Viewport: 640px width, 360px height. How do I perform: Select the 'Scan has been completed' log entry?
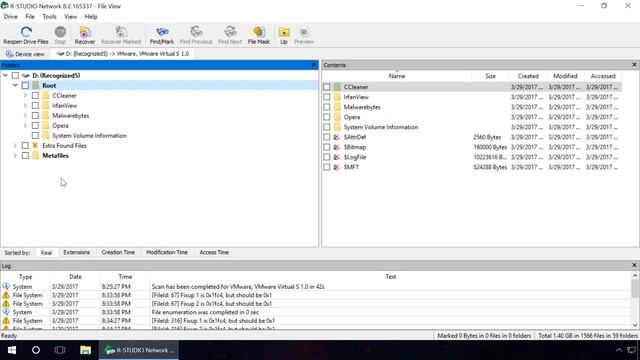coord(316,287)
